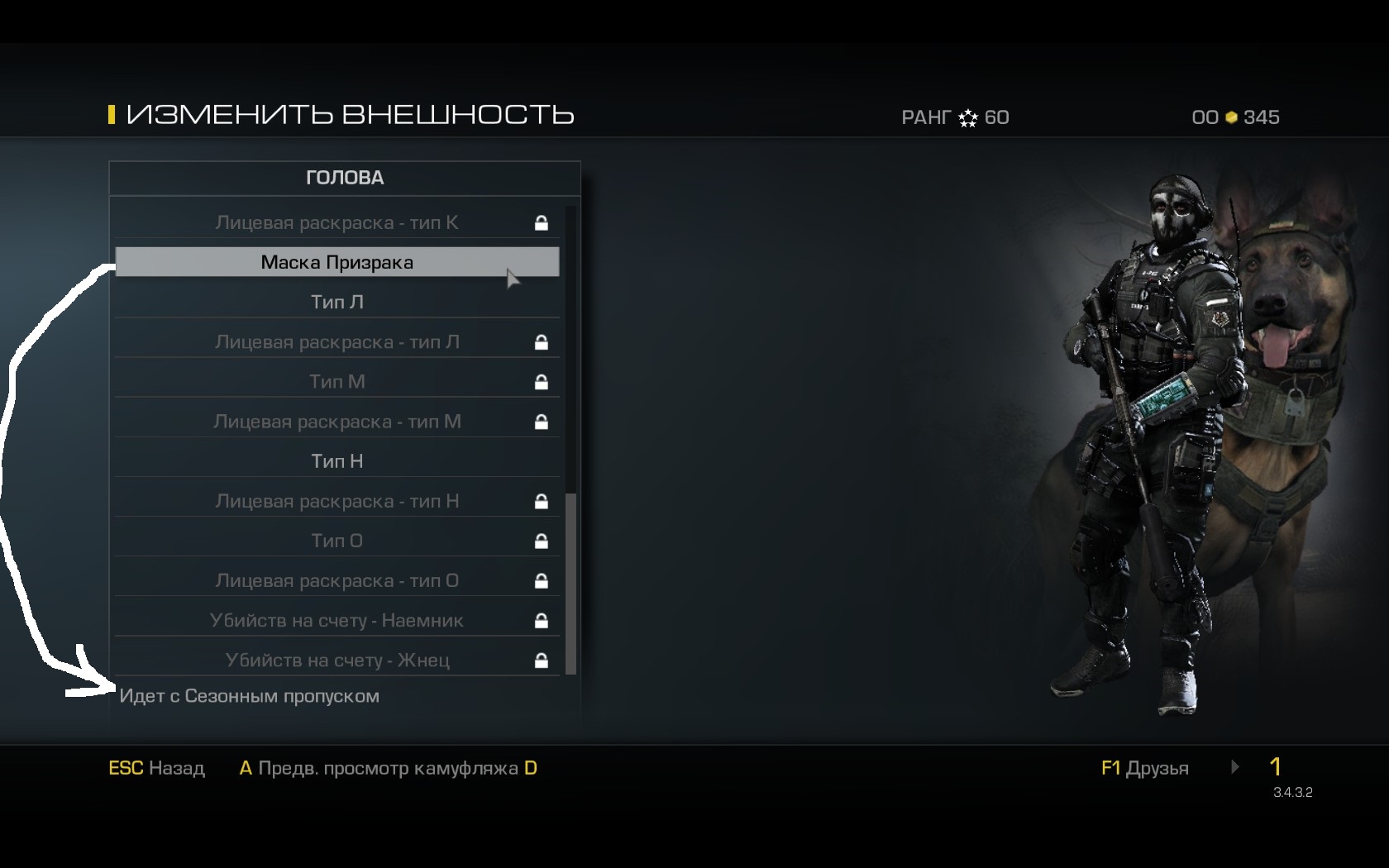
Task: Select locked Лицевая раскраска - тип М entry
Action: (337, 422)
